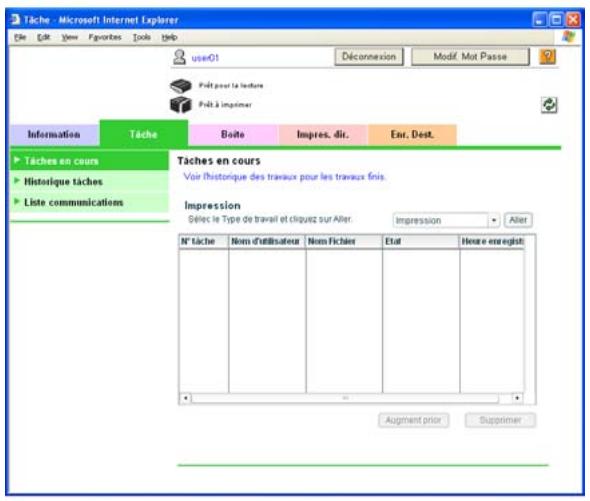Follow the Voir l'historique des travaux link

click(284, 177)
